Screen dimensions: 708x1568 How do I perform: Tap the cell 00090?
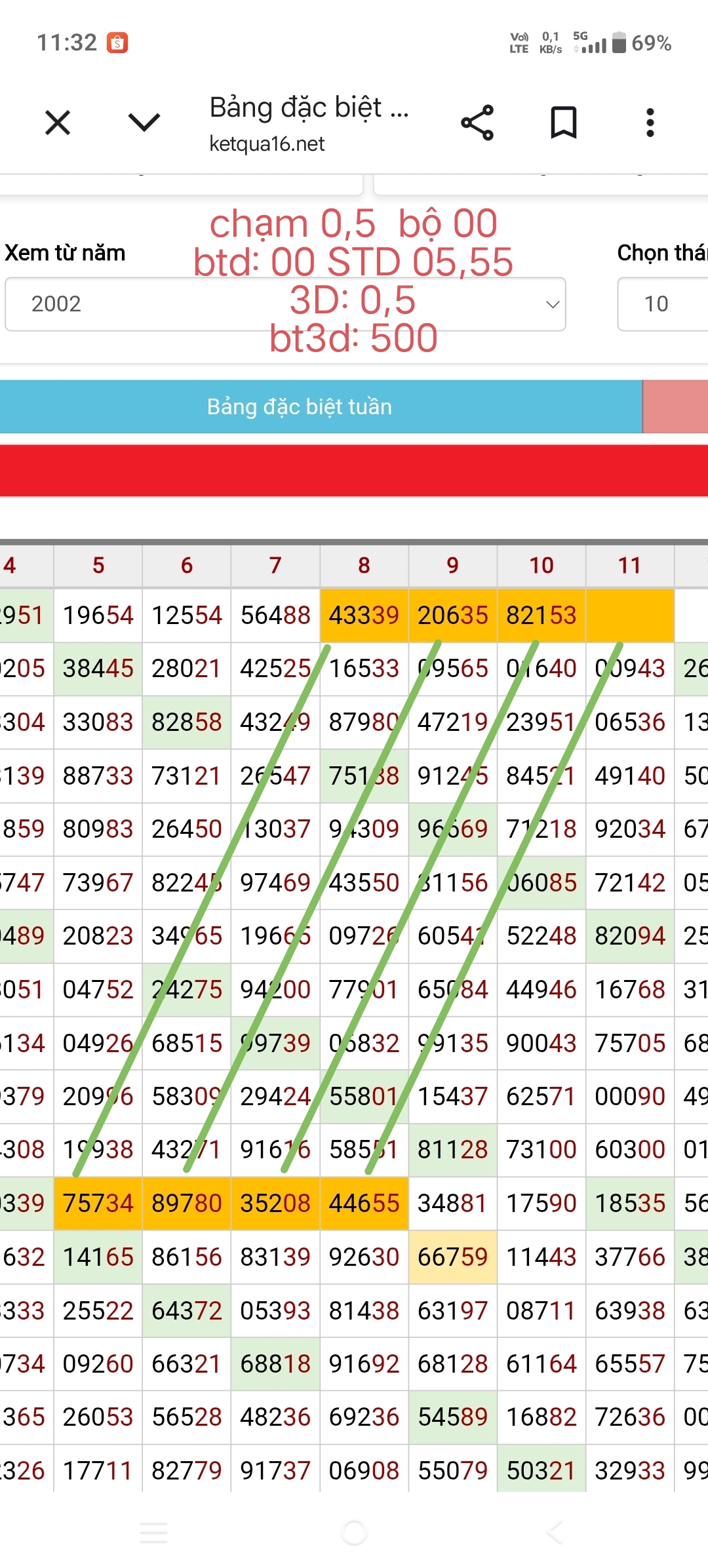pyautogui.click(x=630, y=1096)
